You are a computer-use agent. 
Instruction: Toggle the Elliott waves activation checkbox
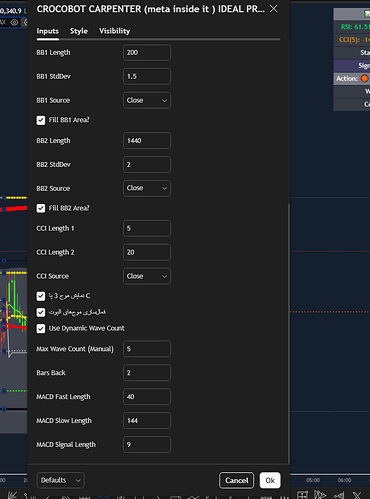[41, 312]
